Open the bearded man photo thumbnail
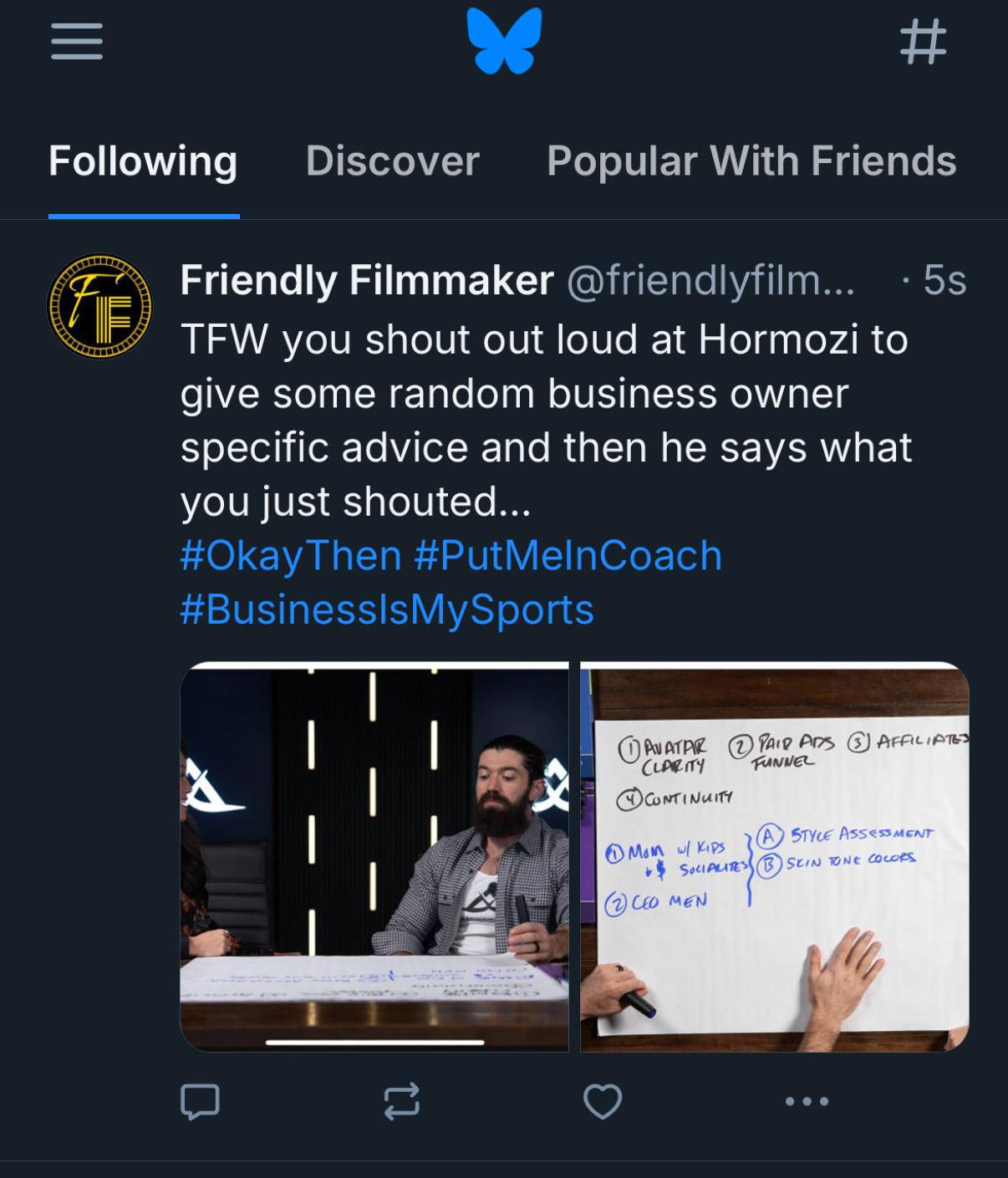Image resolution: width=1008 pixels, height=1178 pixels. [x=374, y=856]
